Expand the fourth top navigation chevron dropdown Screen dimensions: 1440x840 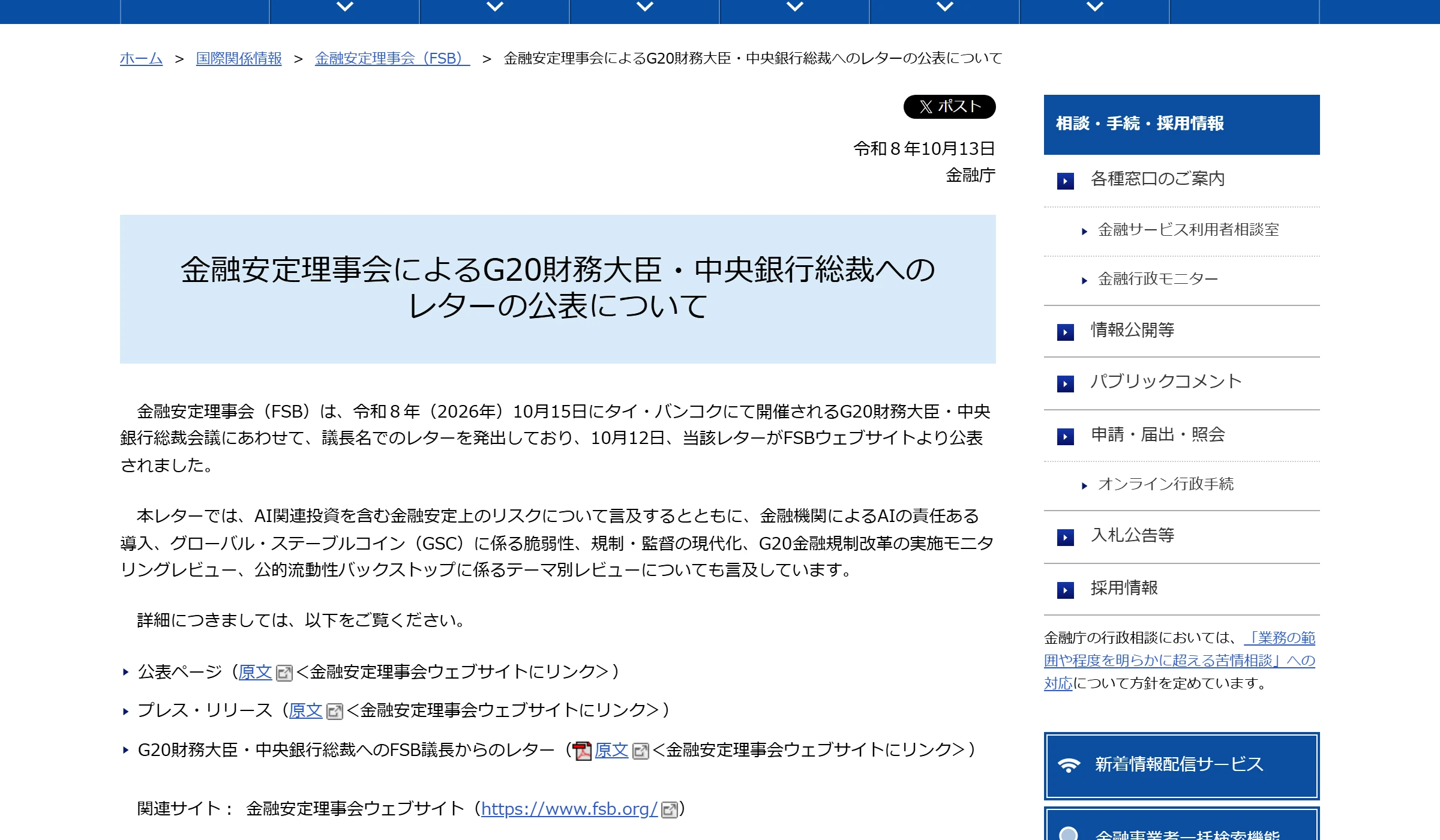(795, 7)
